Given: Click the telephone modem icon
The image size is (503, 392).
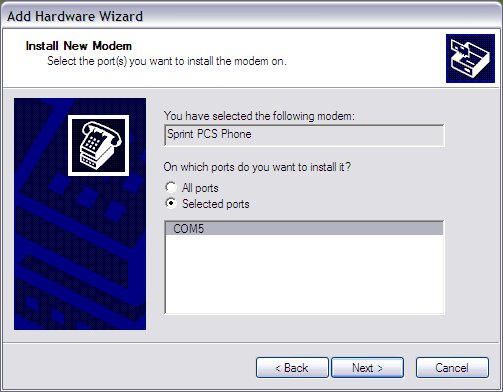Looking at the screenshot, I should [98, 145].
